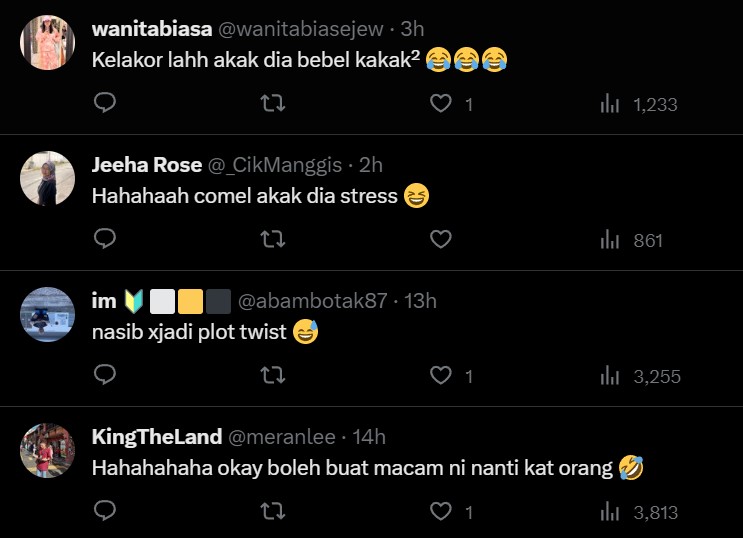Viewport: 743px width, 538px height.
Task: Click Jeeha Rose's profile avatar
Action: click(x=48, y=178)
